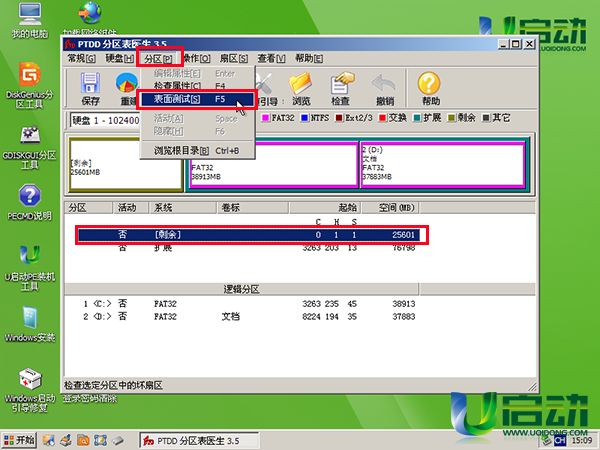Click the fourth quick launch taskbar icon
Viewport: 600px width, 450px height.
pyautogui.click(x=100, y=440)
